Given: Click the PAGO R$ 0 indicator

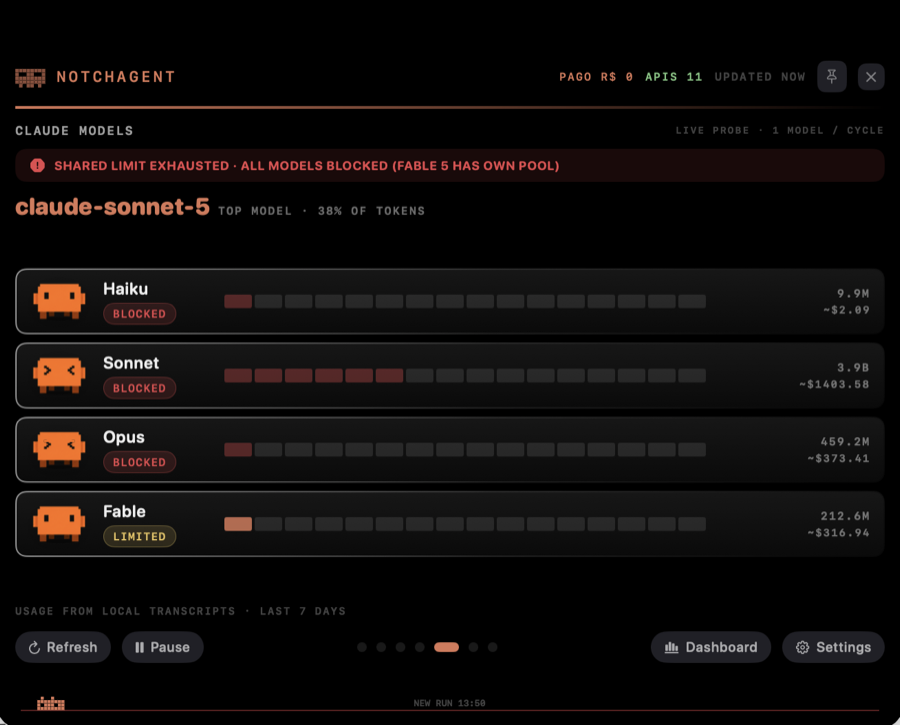Looking at the screenshot, I should (596, 77).
